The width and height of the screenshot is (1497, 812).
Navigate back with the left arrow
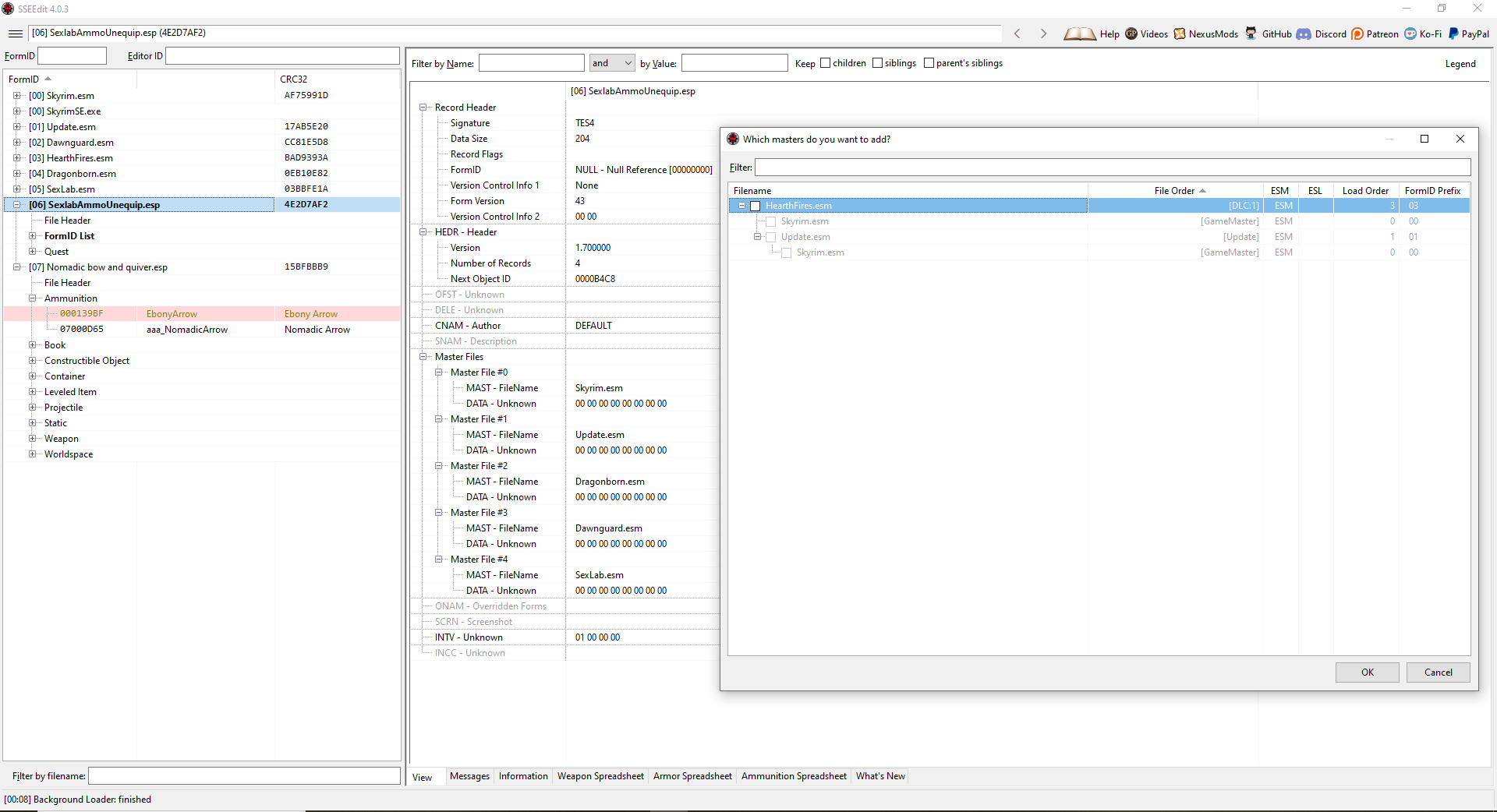[1017, 34]
